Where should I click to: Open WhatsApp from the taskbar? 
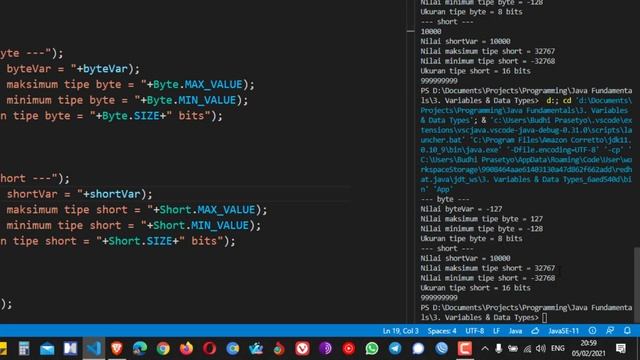pyautogui.click(x=372, y=349)
